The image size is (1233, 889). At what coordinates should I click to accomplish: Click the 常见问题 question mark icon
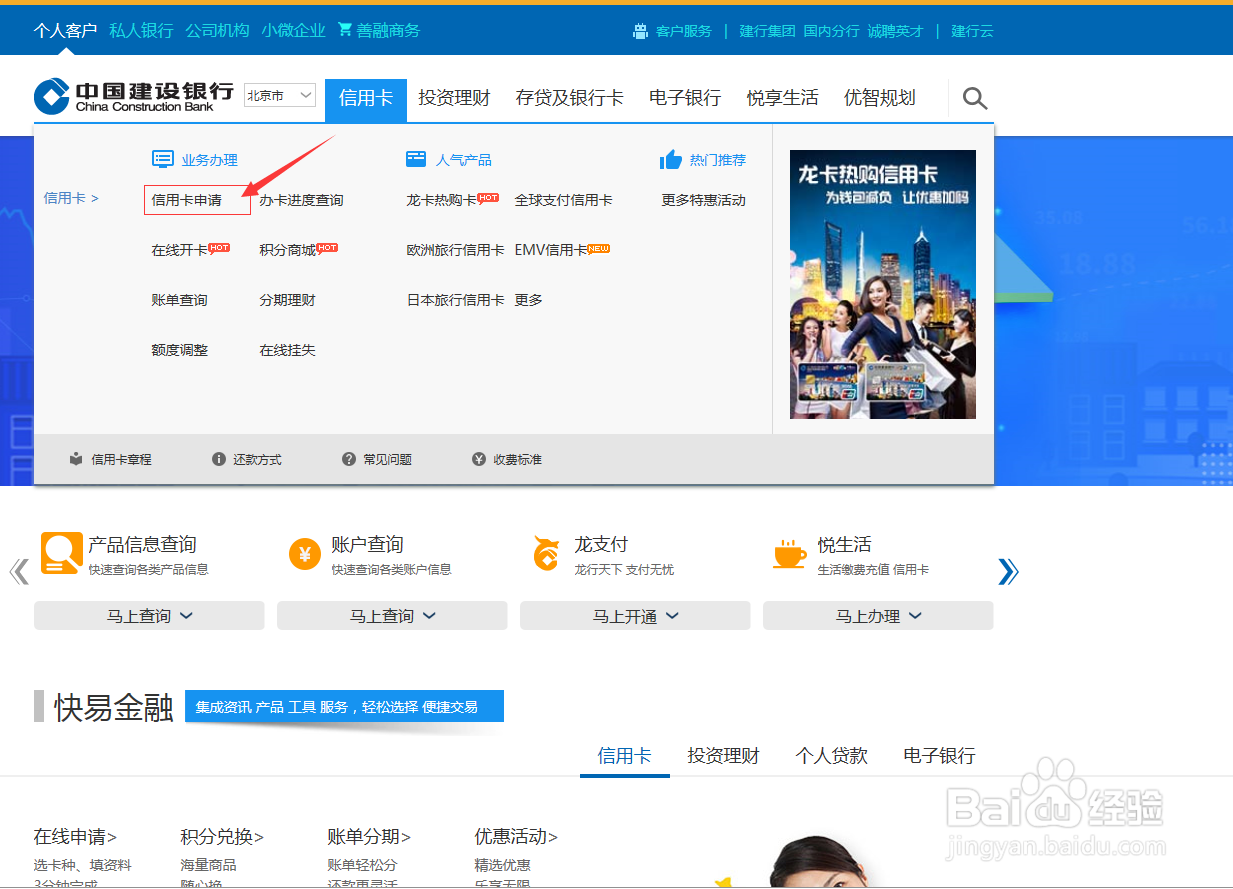tap(349, 459)
